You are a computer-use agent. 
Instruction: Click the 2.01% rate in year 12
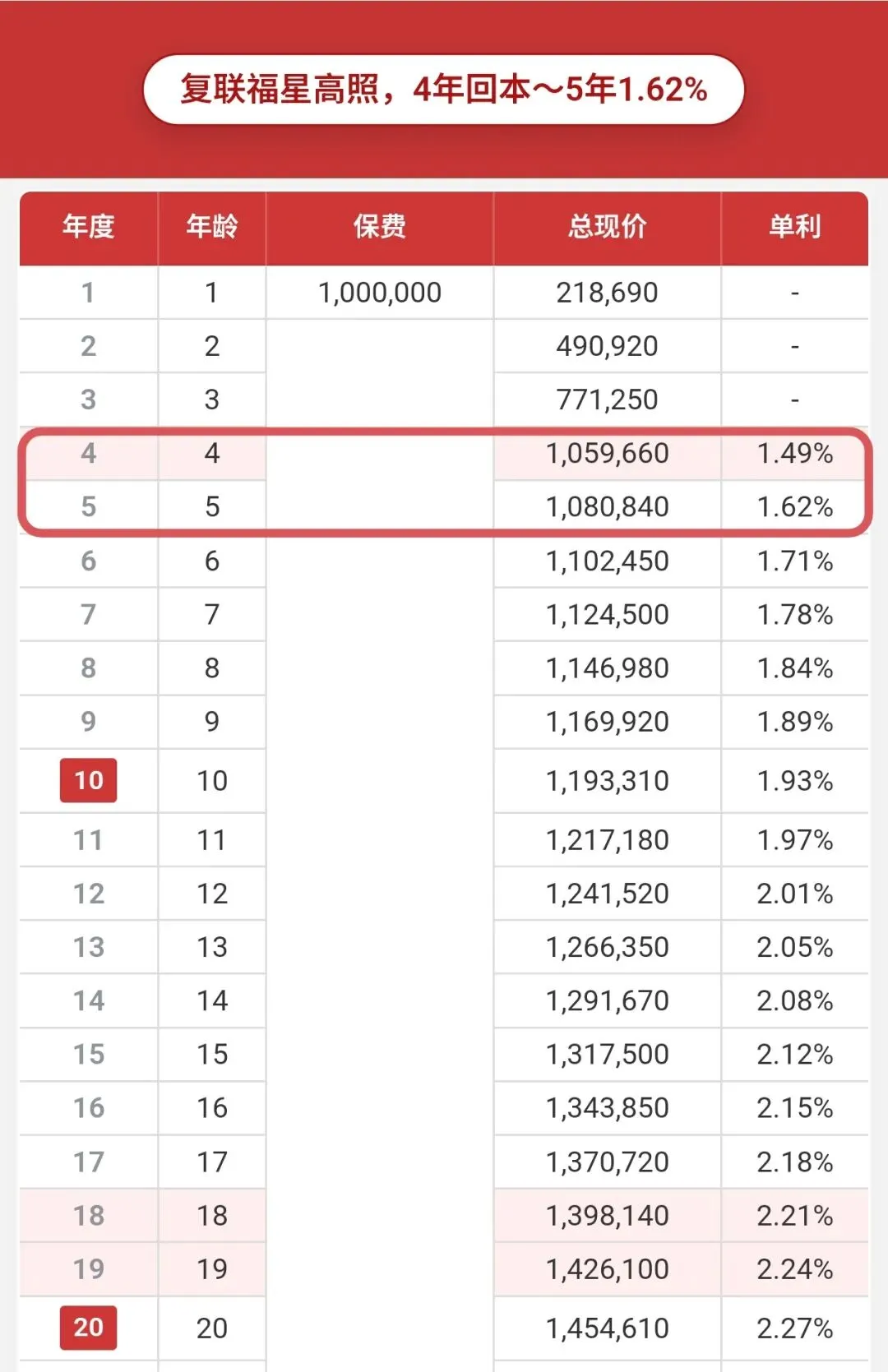click(x=795, y=894)
